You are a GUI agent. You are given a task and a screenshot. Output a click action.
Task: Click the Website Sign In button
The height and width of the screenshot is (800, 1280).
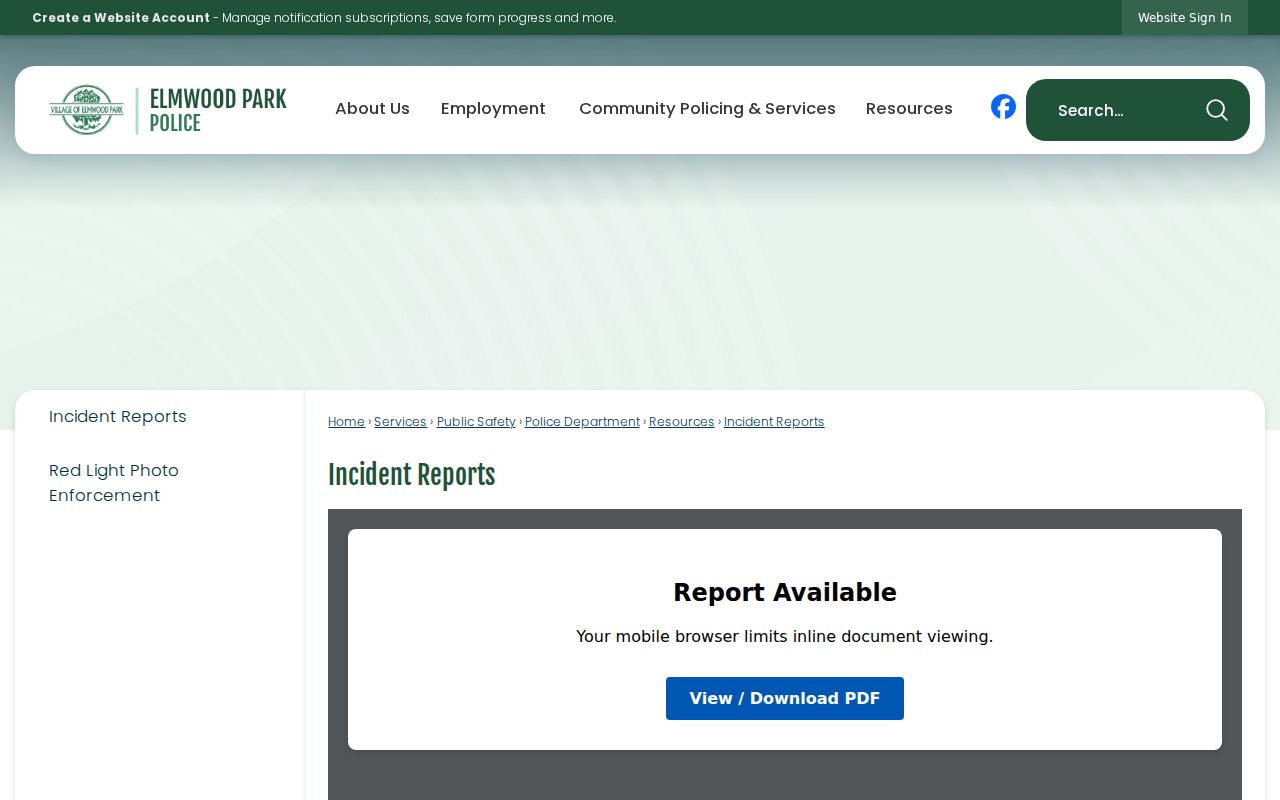[1185, 18]
